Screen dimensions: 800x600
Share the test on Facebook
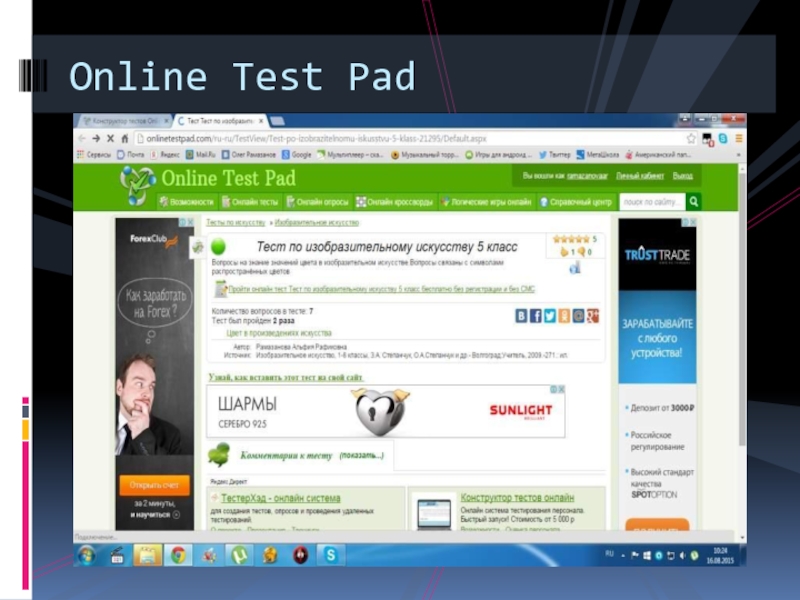[536, 316]
